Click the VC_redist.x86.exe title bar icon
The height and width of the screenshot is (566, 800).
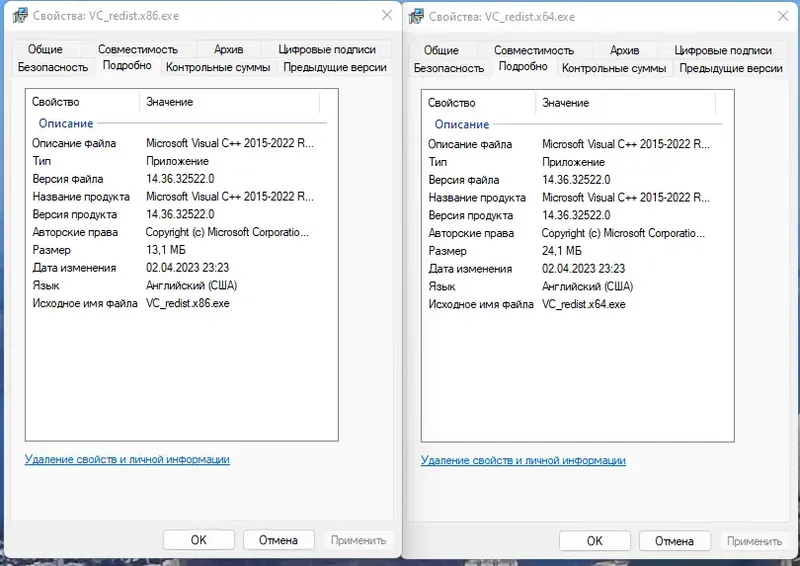(x=19, y=15)
